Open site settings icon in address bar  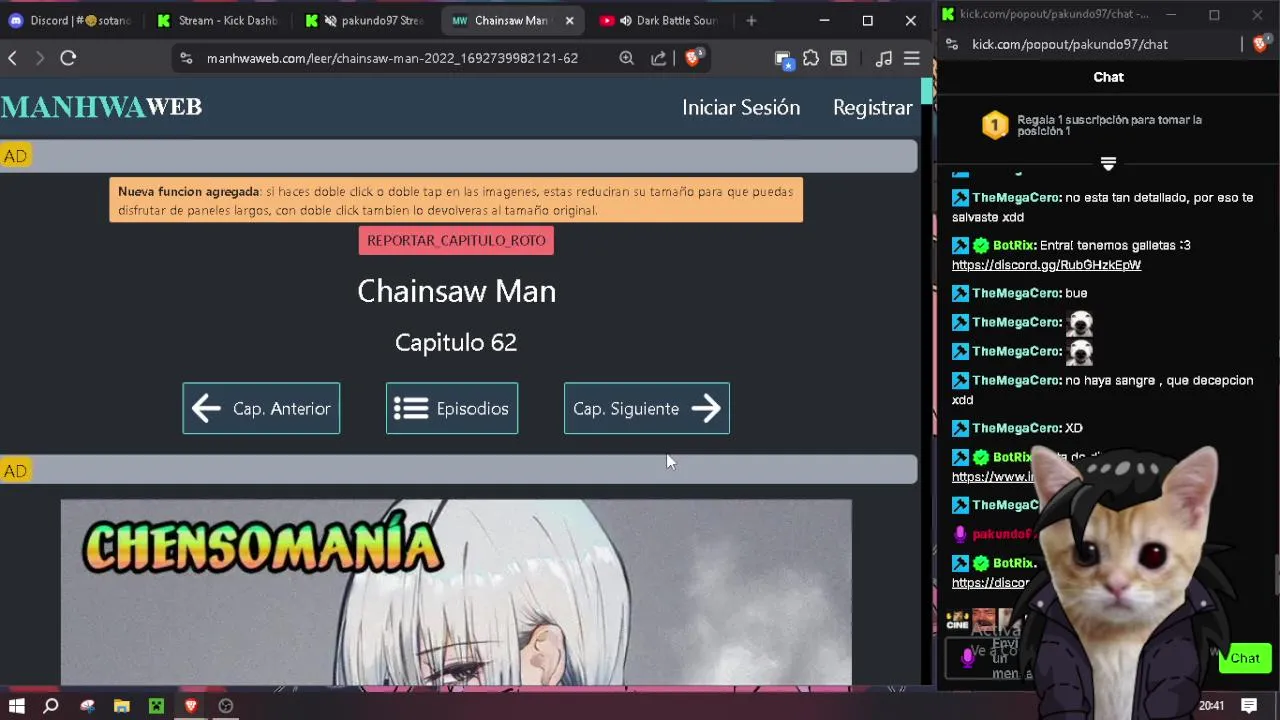[186, 58]
